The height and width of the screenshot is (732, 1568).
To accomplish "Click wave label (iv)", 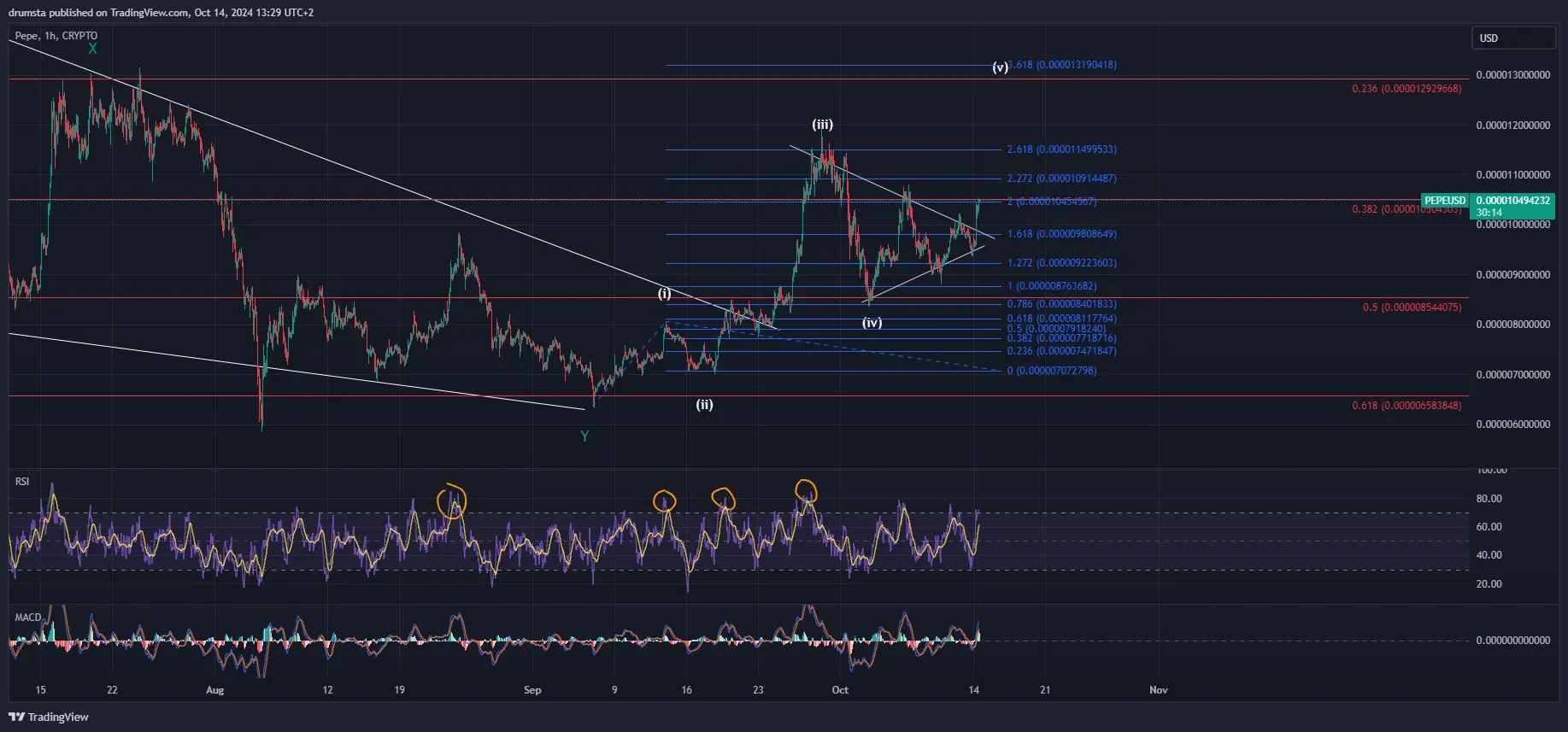I will 872,323.
